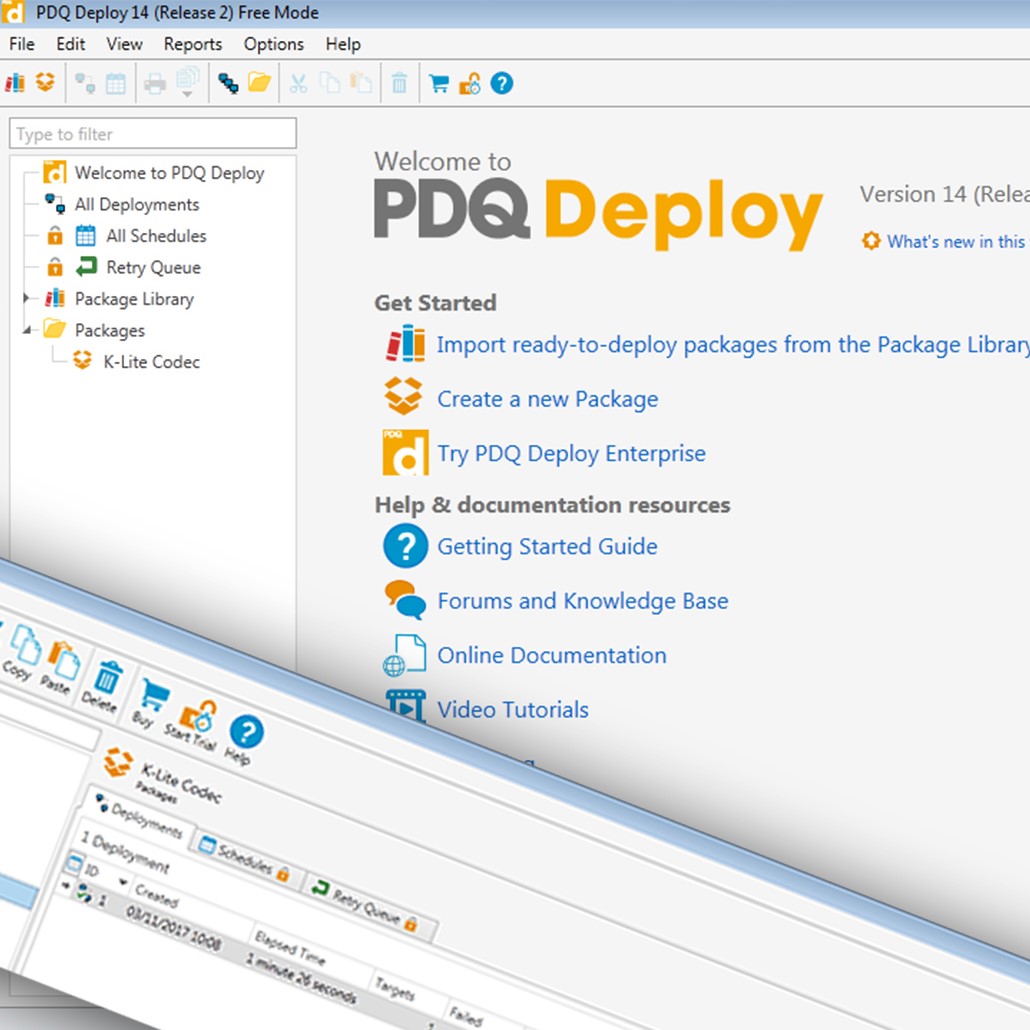Click Copy in the tilted window toolbar

(x=21, y=652)
